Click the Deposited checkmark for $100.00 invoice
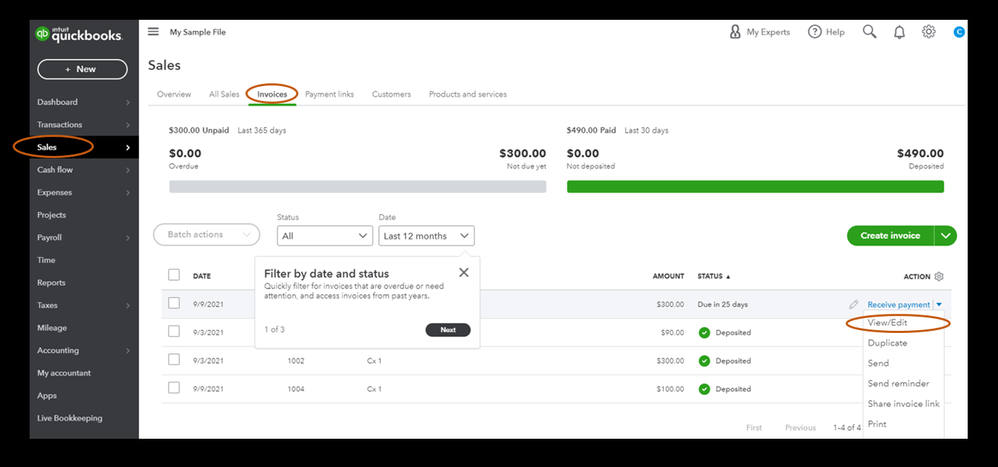 point(704,389)
